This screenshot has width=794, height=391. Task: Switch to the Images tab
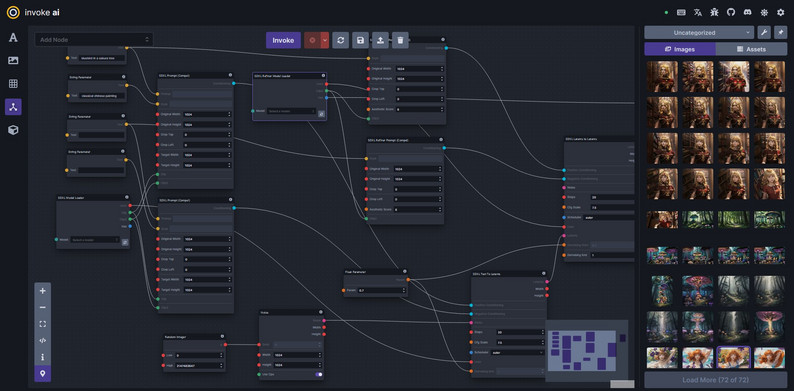(680, 49)
